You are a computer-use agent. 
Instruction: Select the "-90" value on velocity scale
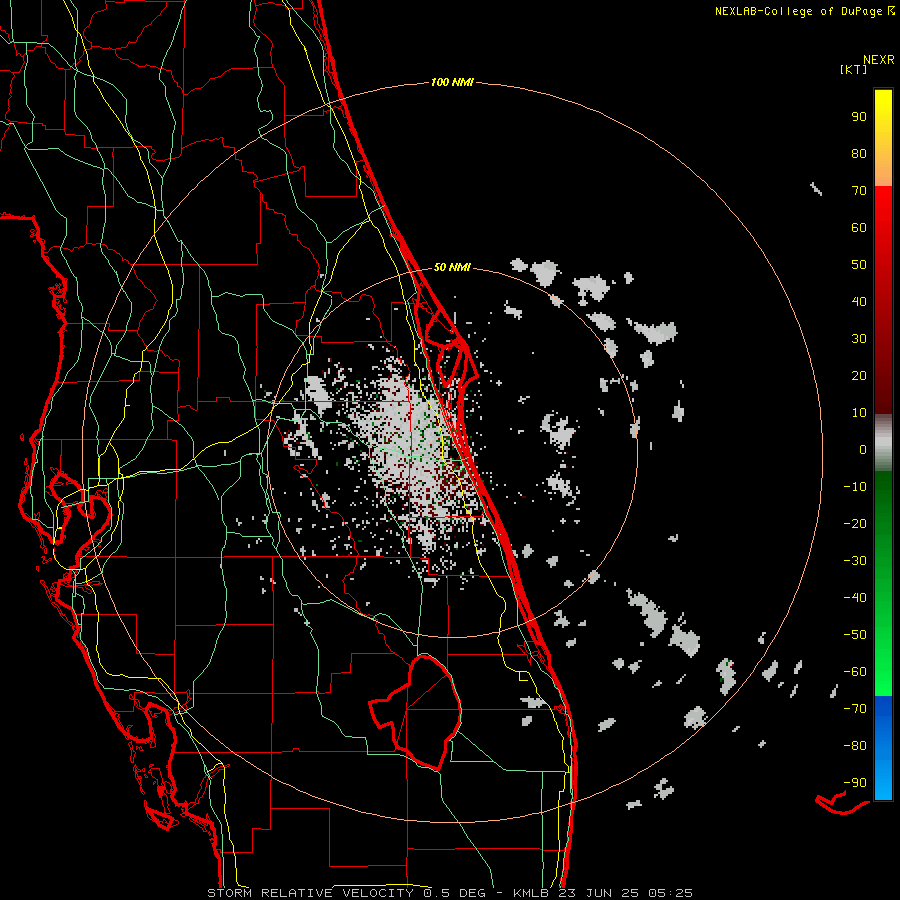[x=855, y=782]
